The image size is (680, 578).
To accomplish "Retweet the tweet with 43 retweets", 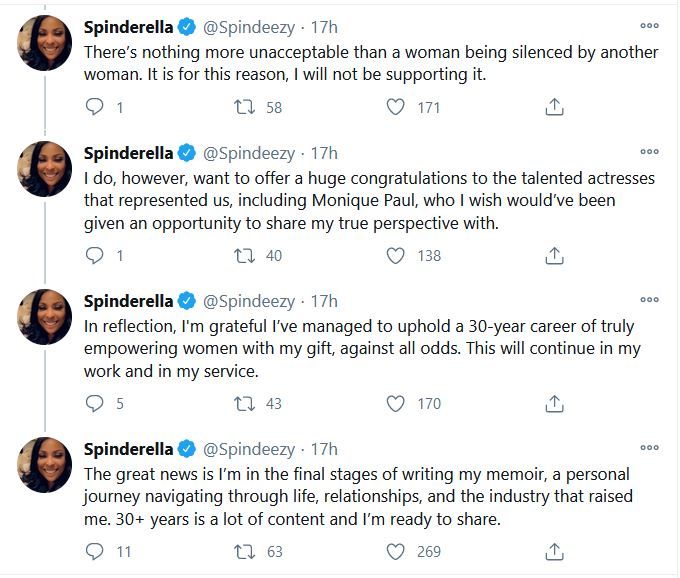I will coord(245,403).
